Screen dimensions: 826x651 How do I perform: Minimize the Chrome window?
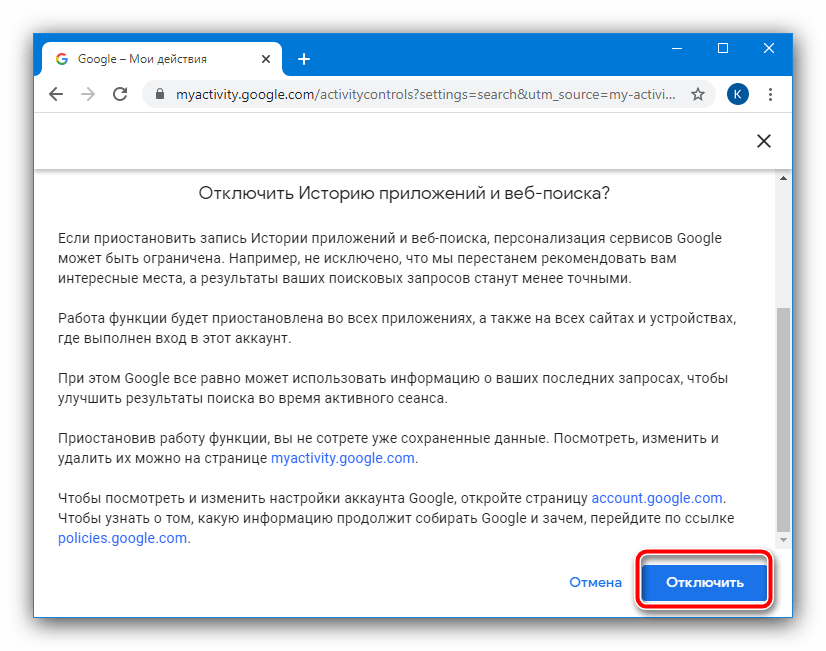pos(677,48)
